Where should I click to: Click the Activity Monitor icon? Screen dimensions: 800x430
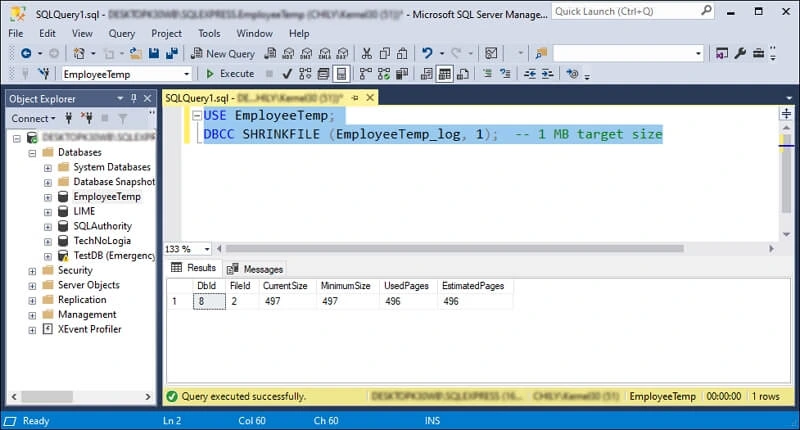pyautogui.click(x=491, y=53)
